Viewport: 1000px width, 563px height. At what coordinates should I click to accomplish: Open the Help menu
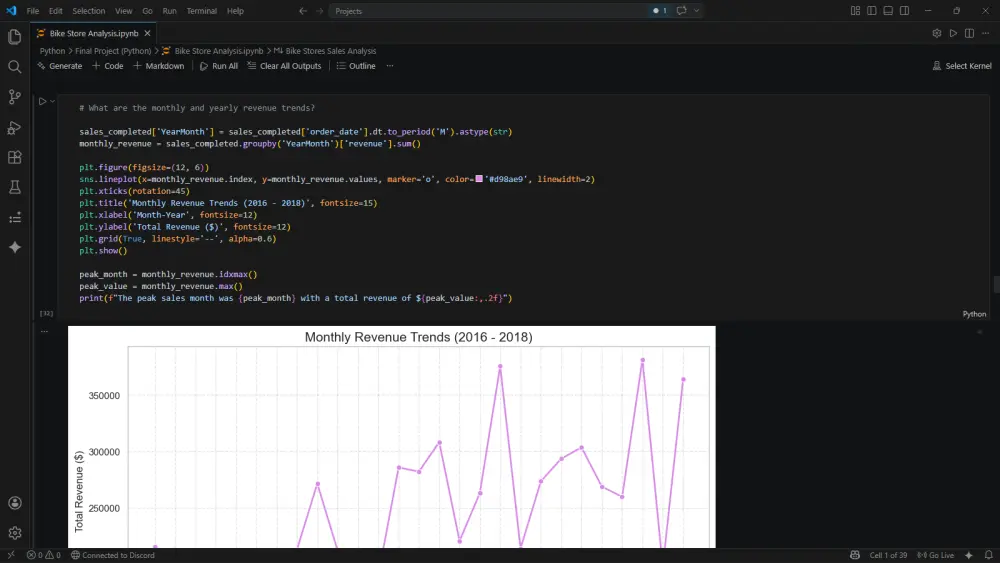pyautogui.click(x=235, y=11)
